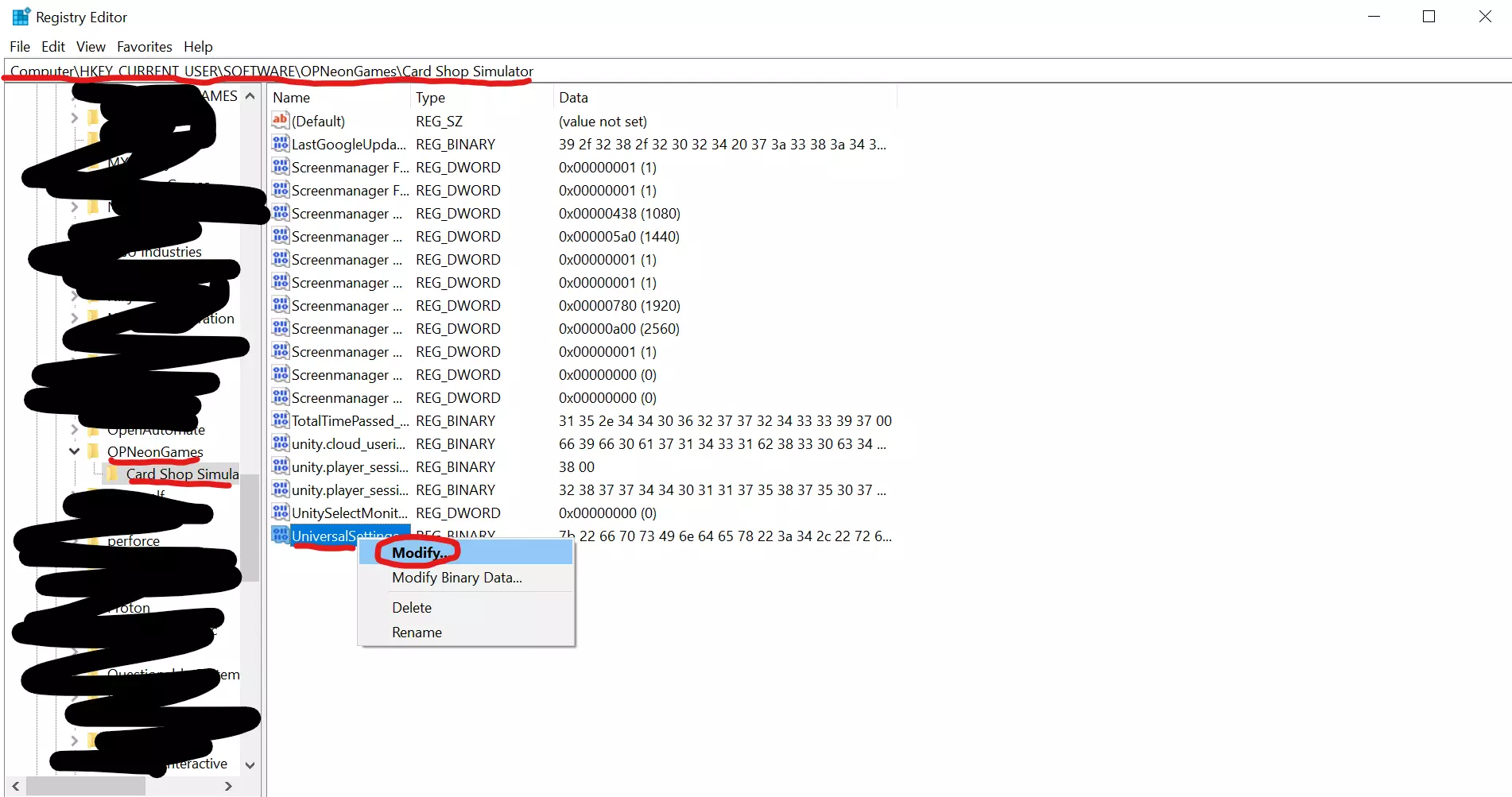Click the OPNeonGames folder icon
The image size is (1512, 797).
(x=93, y=451)
